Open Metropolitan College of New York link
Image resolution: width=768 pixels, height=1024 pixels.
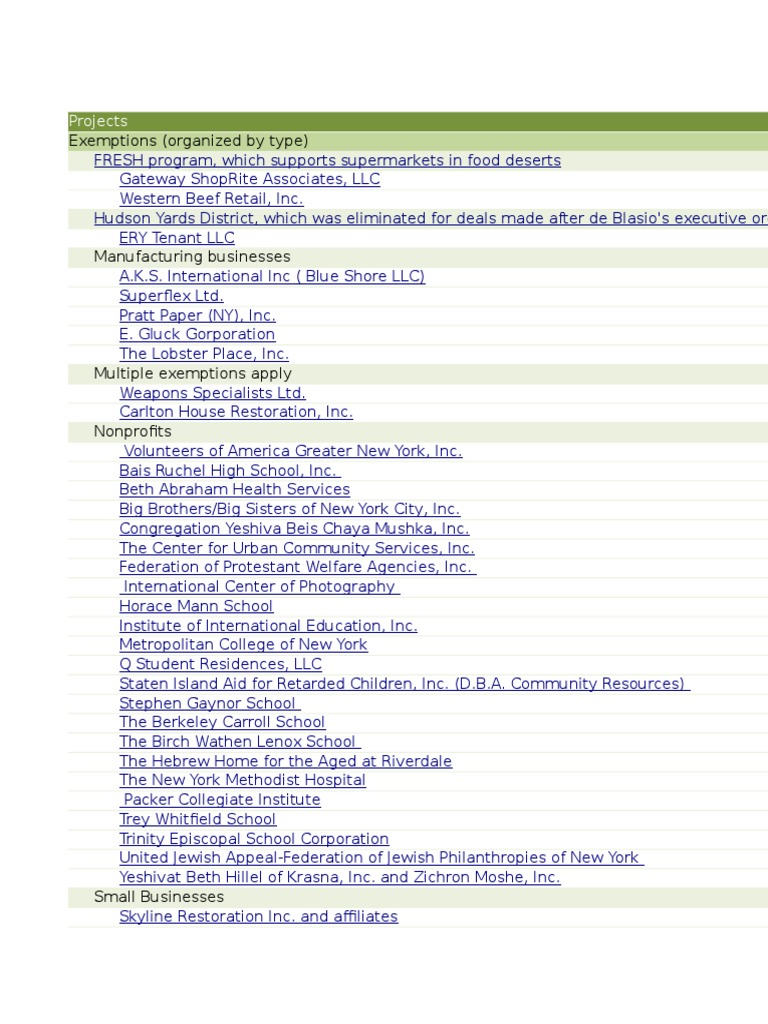243,646
